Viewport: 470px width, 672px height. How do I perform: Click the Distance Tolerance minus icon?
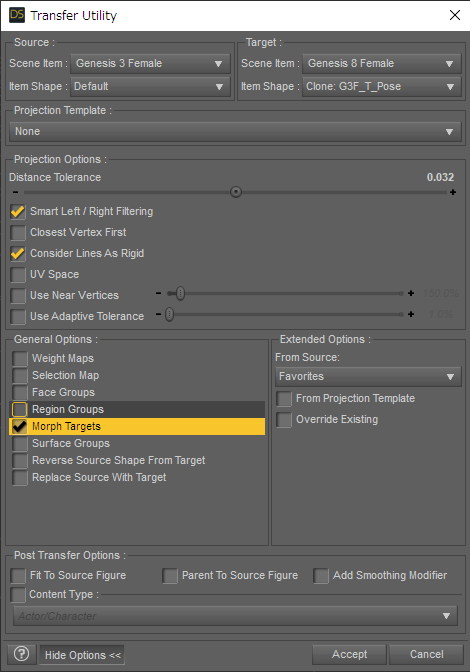pos(15,192)
